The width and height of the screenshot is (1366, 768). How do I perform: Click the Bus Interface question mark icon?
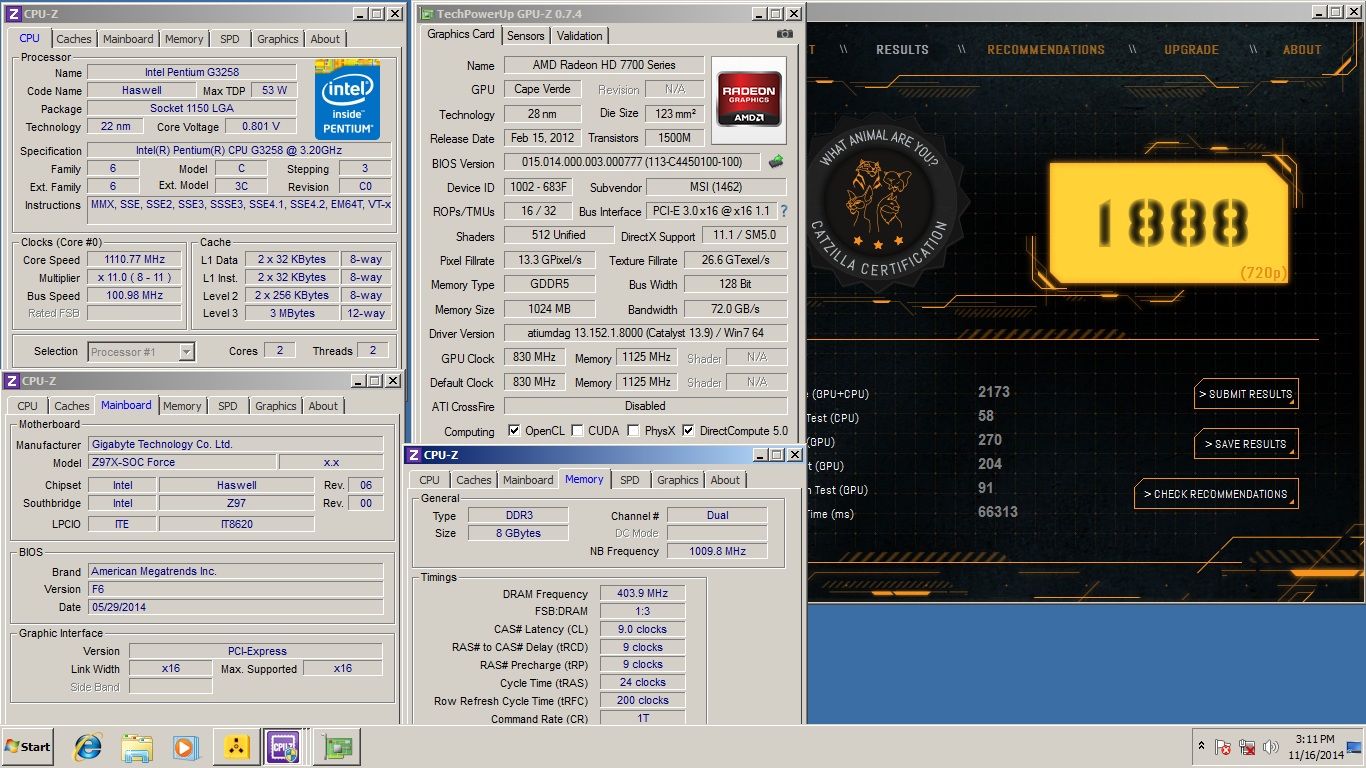[x=784, y=211]
